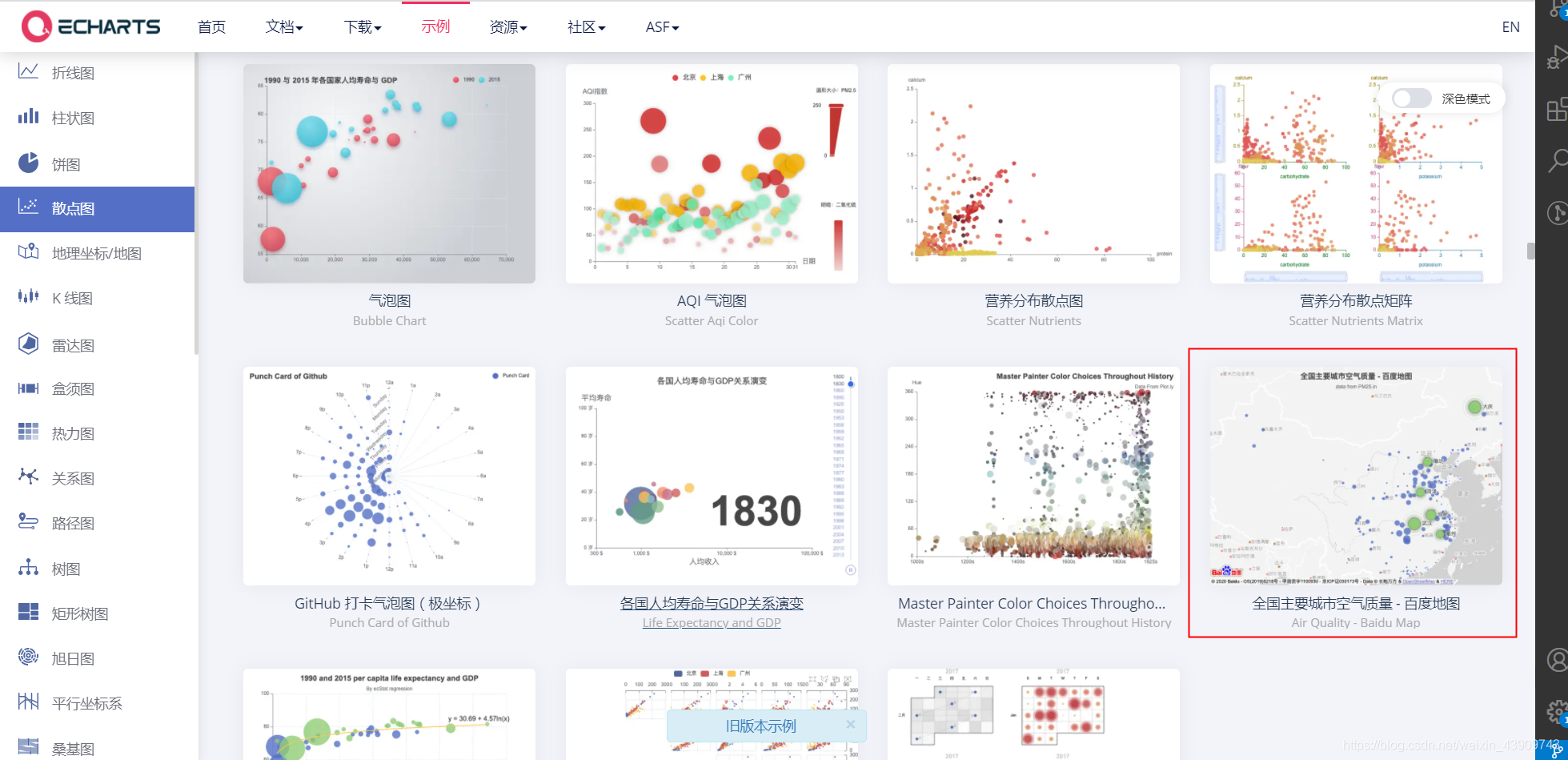Image resolution: width=1568 pixels, height=760 pixels.
Task: Close the 旧版本示例 banner
Action: 851,725
